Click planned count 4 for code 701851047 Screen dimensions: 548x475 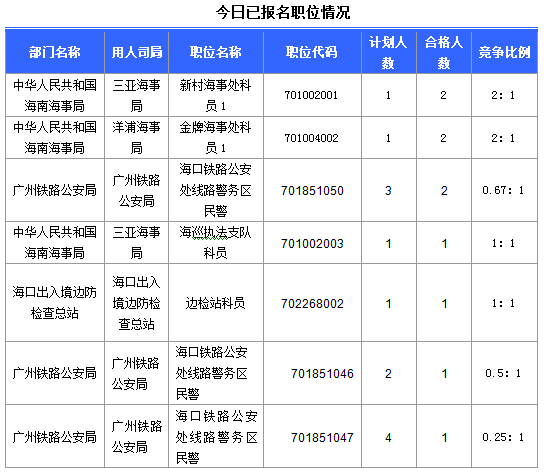point(388,438)
